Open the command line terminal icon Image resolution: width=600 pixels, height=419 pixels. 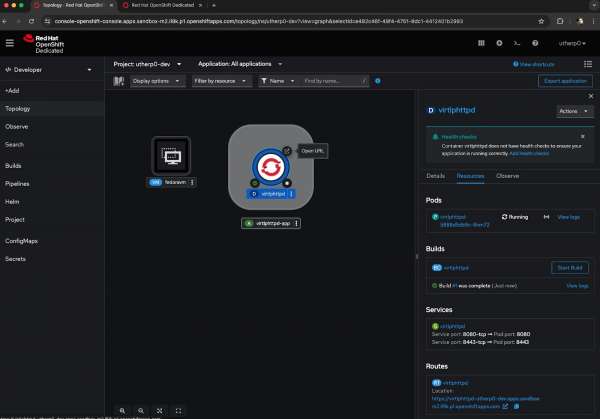pyautogui.click(x=516, y=42)
